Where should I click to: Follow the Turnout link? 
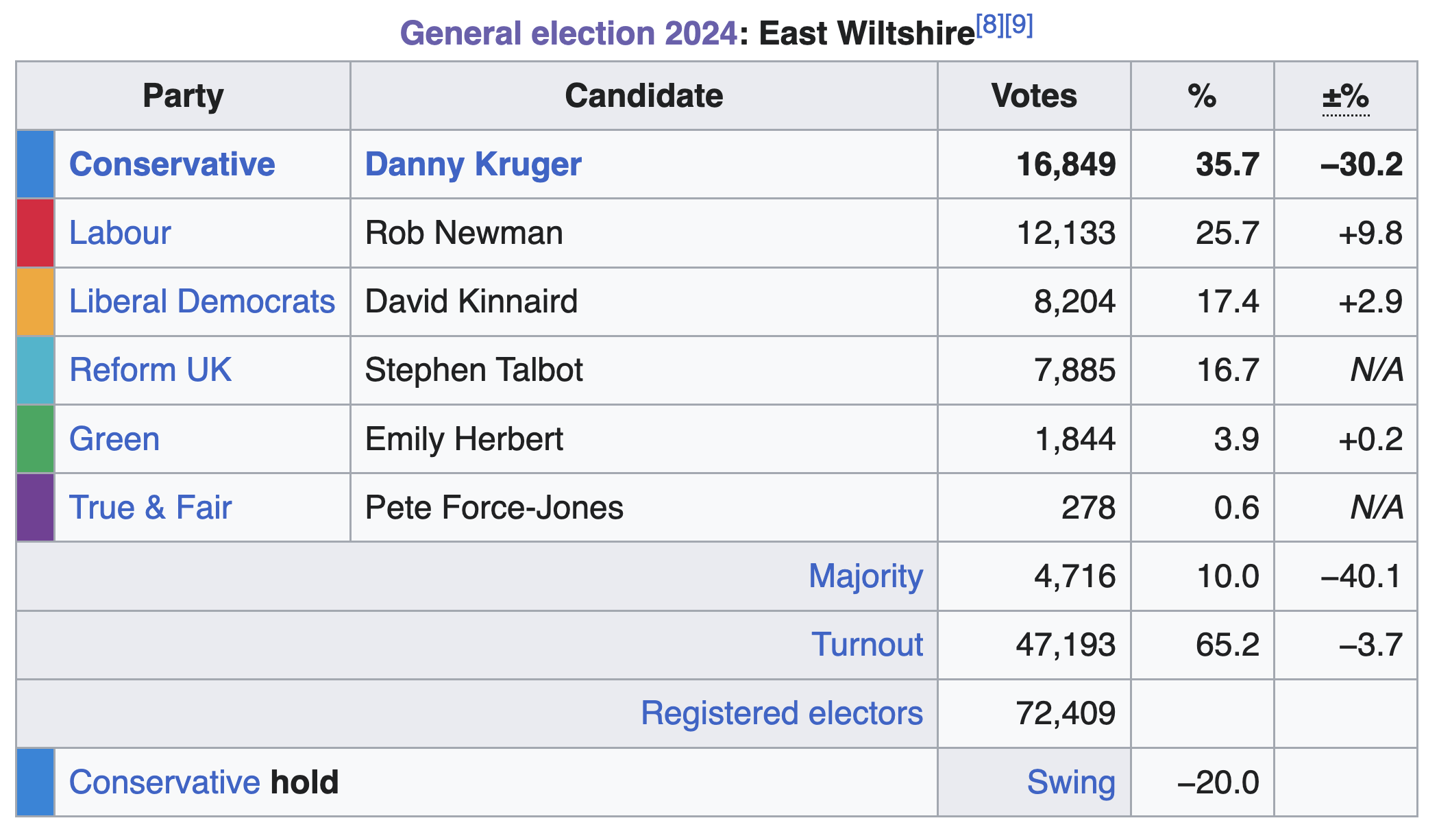point(867,645)
